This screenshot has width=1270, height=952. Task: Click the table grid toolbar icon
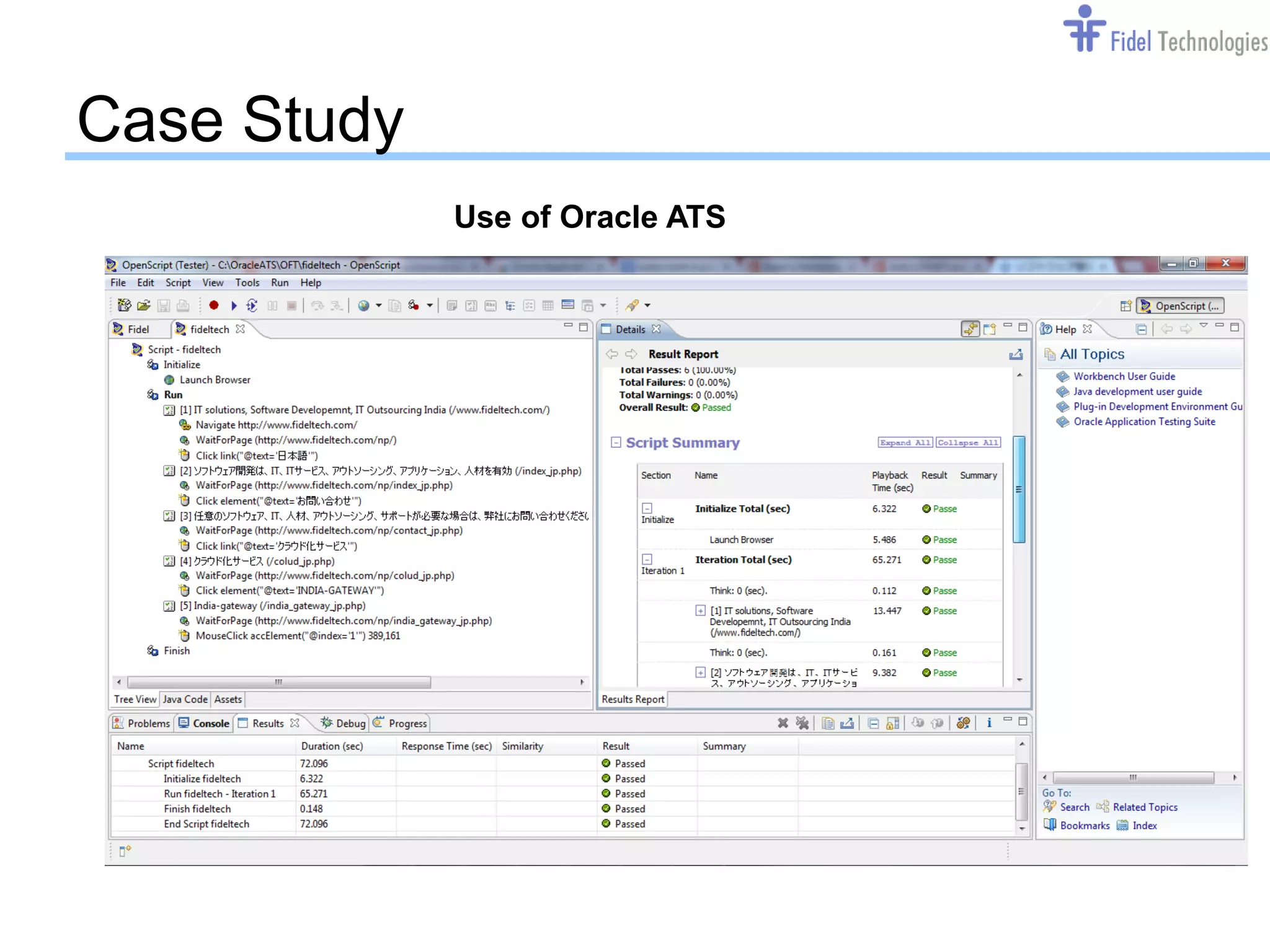coord(548,305)
